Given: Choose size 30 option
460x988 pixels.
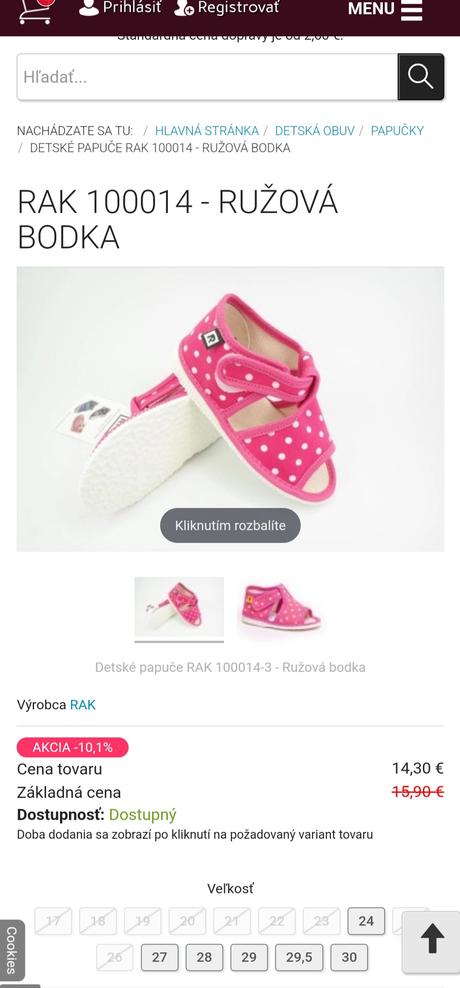Looking at the screenshot, I should [349, 957].
